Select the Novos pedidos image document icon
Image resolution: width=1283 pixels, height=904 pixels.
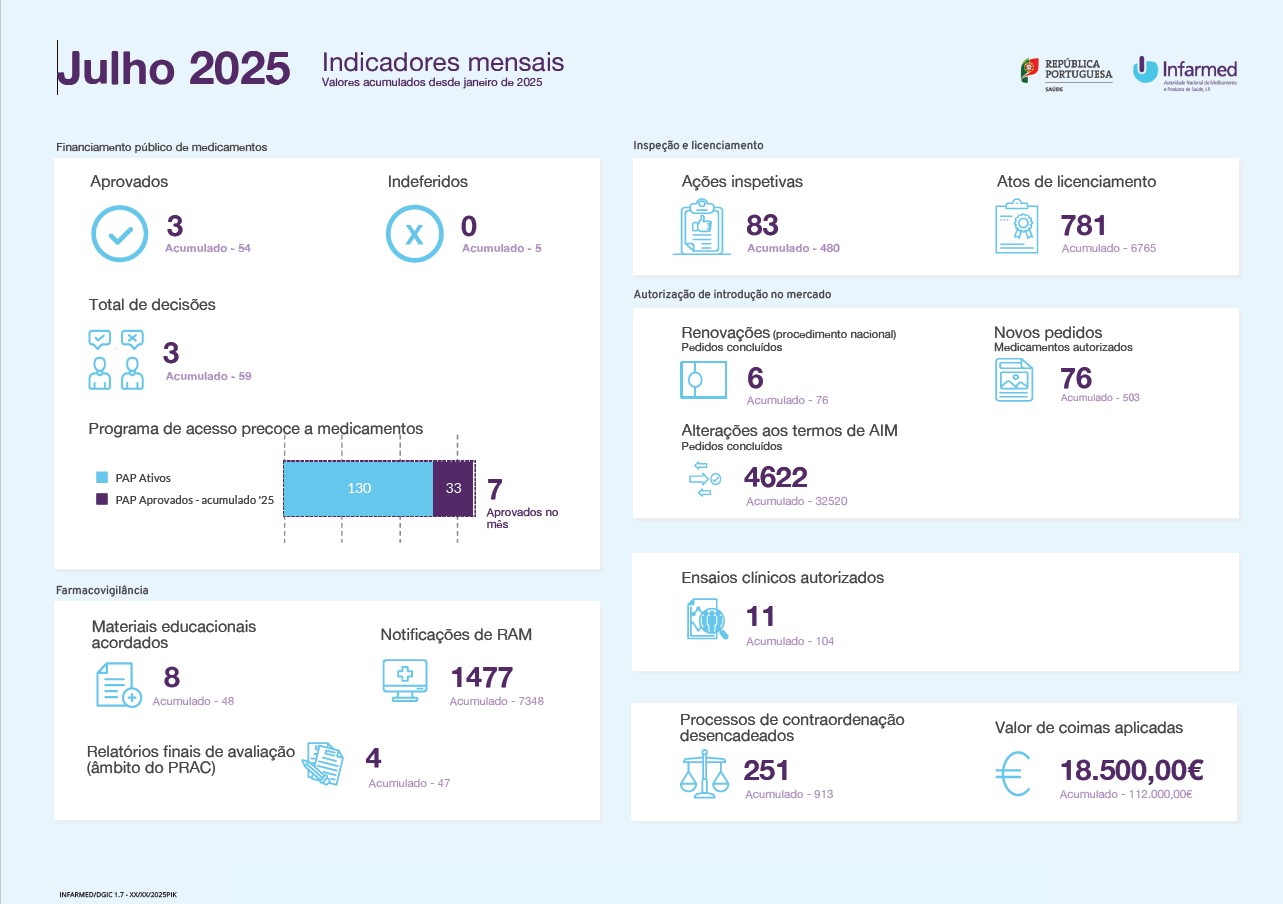1014,380
